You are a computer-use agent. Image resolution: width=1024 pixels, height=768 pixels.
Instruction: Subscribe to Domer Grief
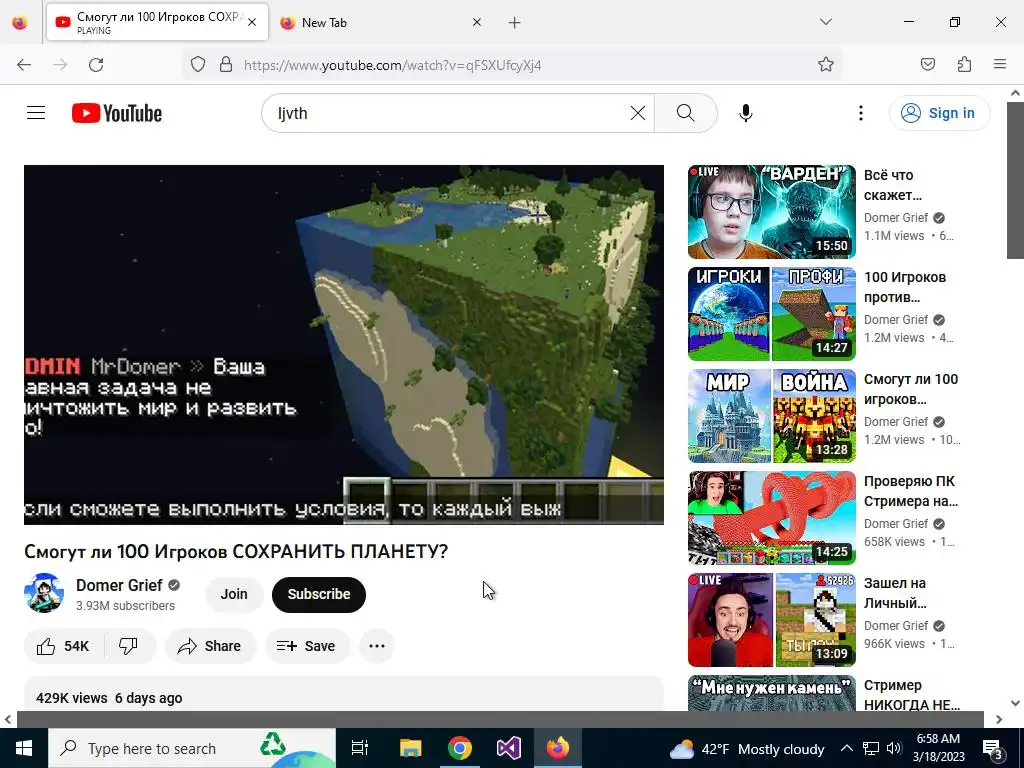pyautogui.click(x=319, y=594)
